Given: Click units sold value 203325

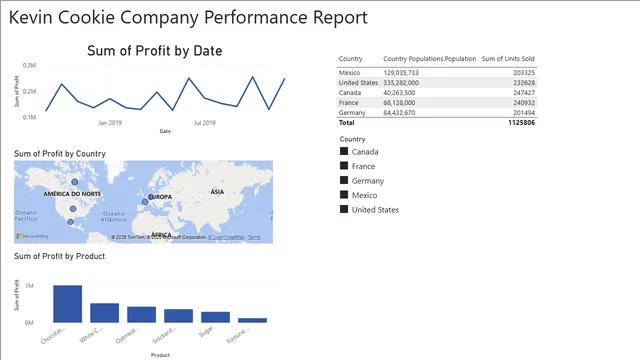Looking at the screenshot, I should tap(524, 73).
